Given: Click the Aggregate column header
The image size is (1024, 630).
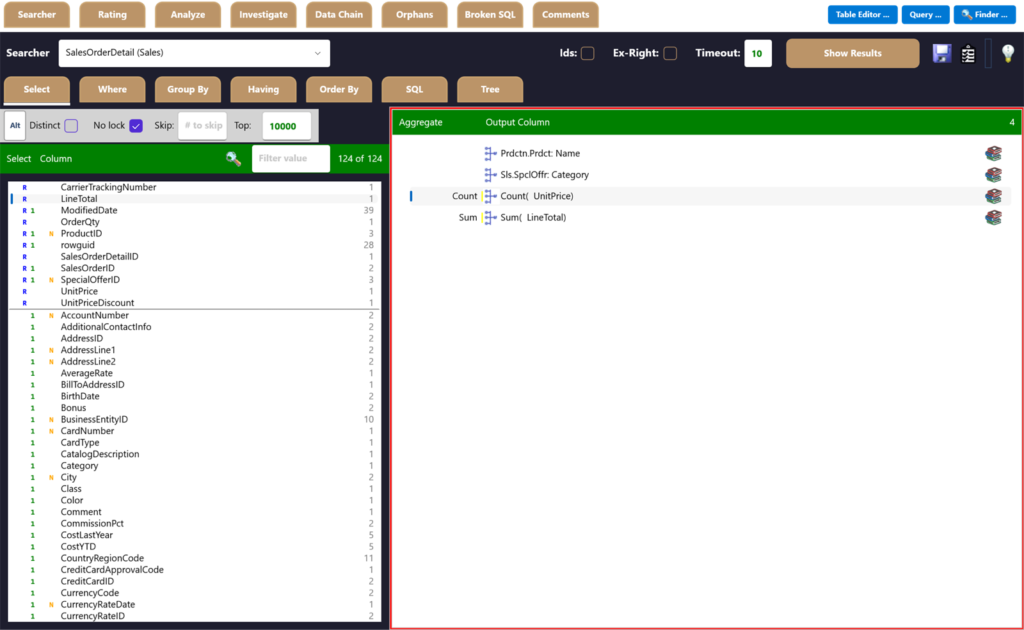Looking at the screenshot, I should point(421,122).
